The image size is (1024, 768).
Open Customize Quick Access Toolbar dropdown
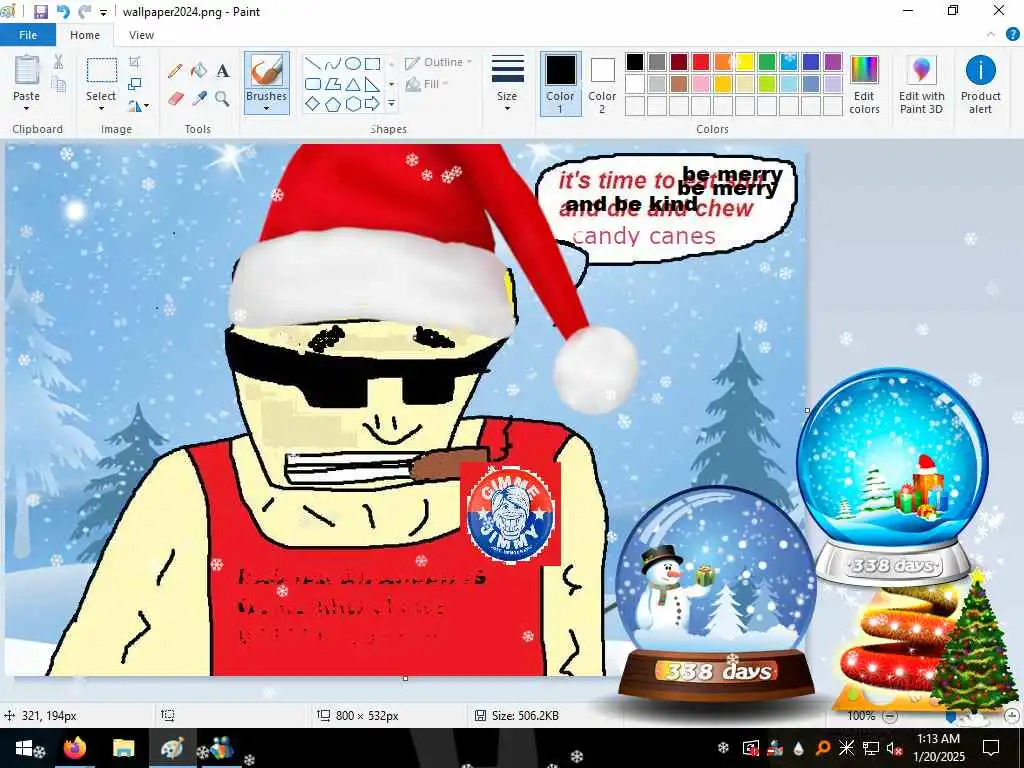103,12
